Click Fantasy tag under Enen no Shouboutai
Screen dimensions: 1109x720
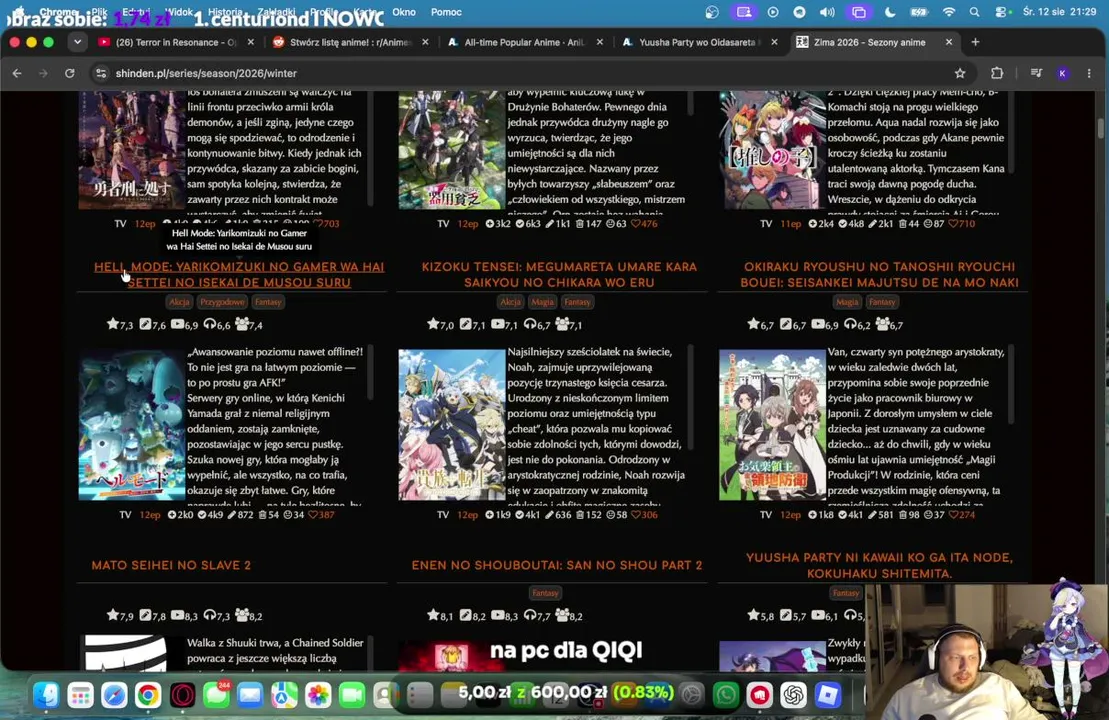tap(545, 593)
